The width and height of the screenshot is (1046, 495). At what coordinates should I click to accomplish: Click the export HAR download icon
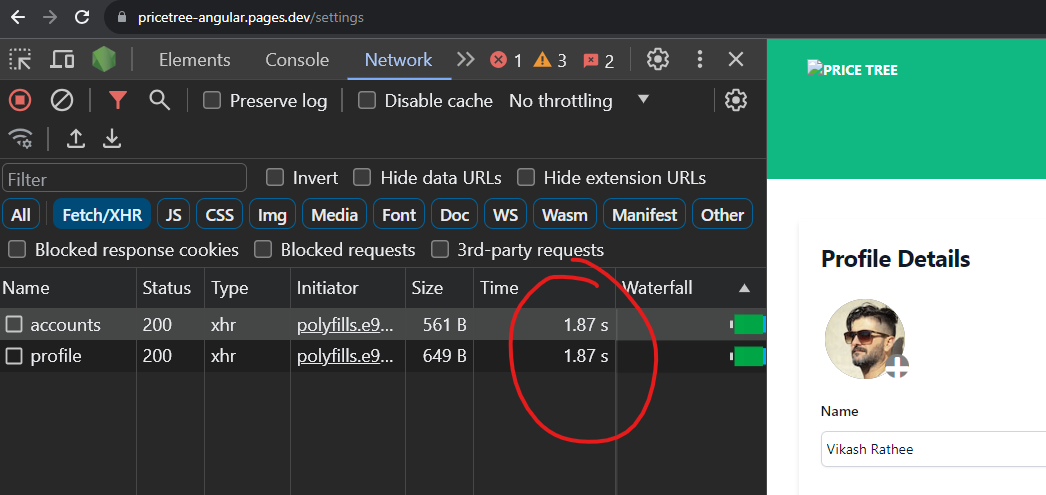tap(112, 139)
